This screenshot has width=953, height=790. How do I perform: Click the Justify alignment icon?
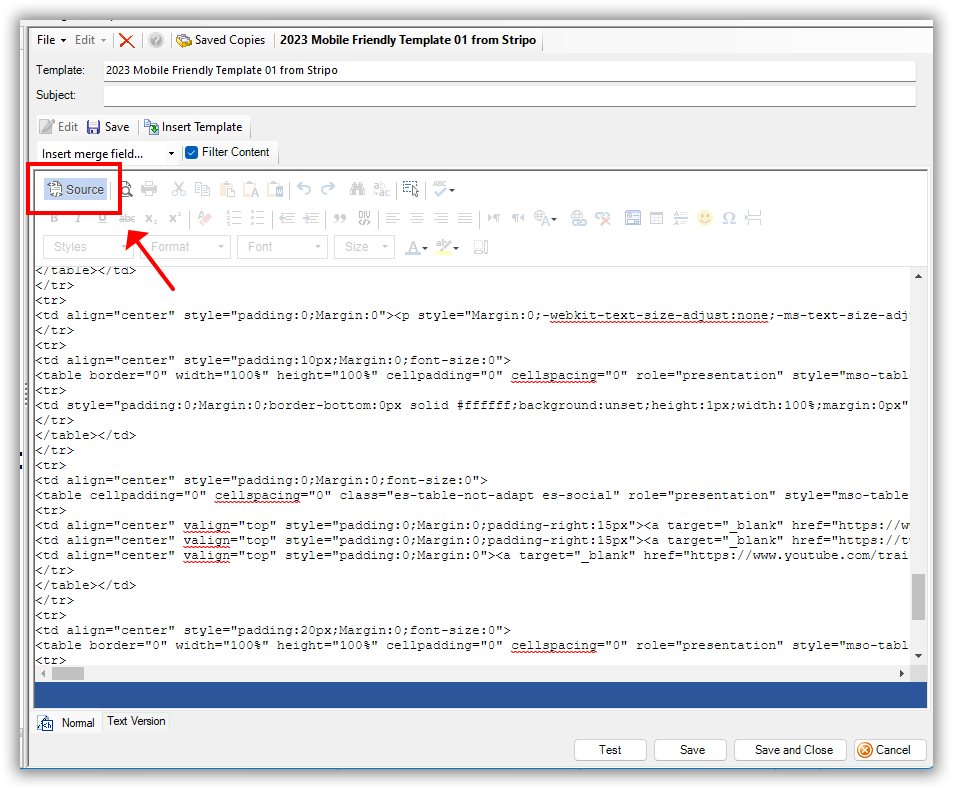(465, 218)
